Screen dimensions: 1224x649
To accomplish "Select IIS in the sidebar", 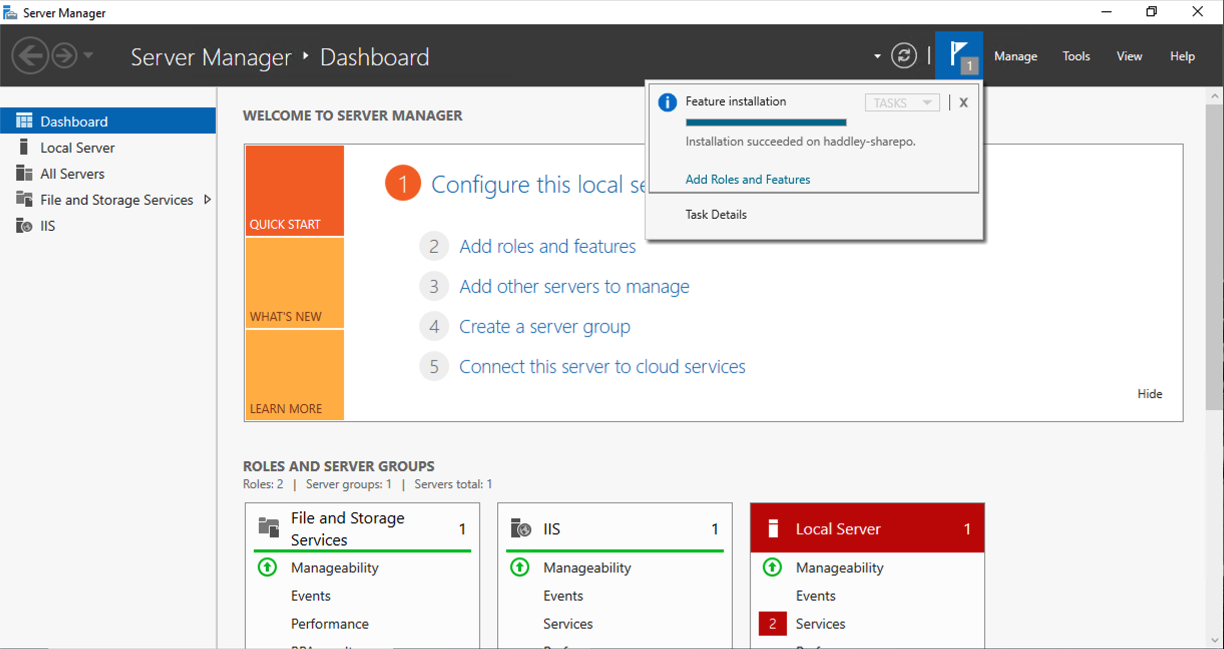I will click(x=108, y=225).
